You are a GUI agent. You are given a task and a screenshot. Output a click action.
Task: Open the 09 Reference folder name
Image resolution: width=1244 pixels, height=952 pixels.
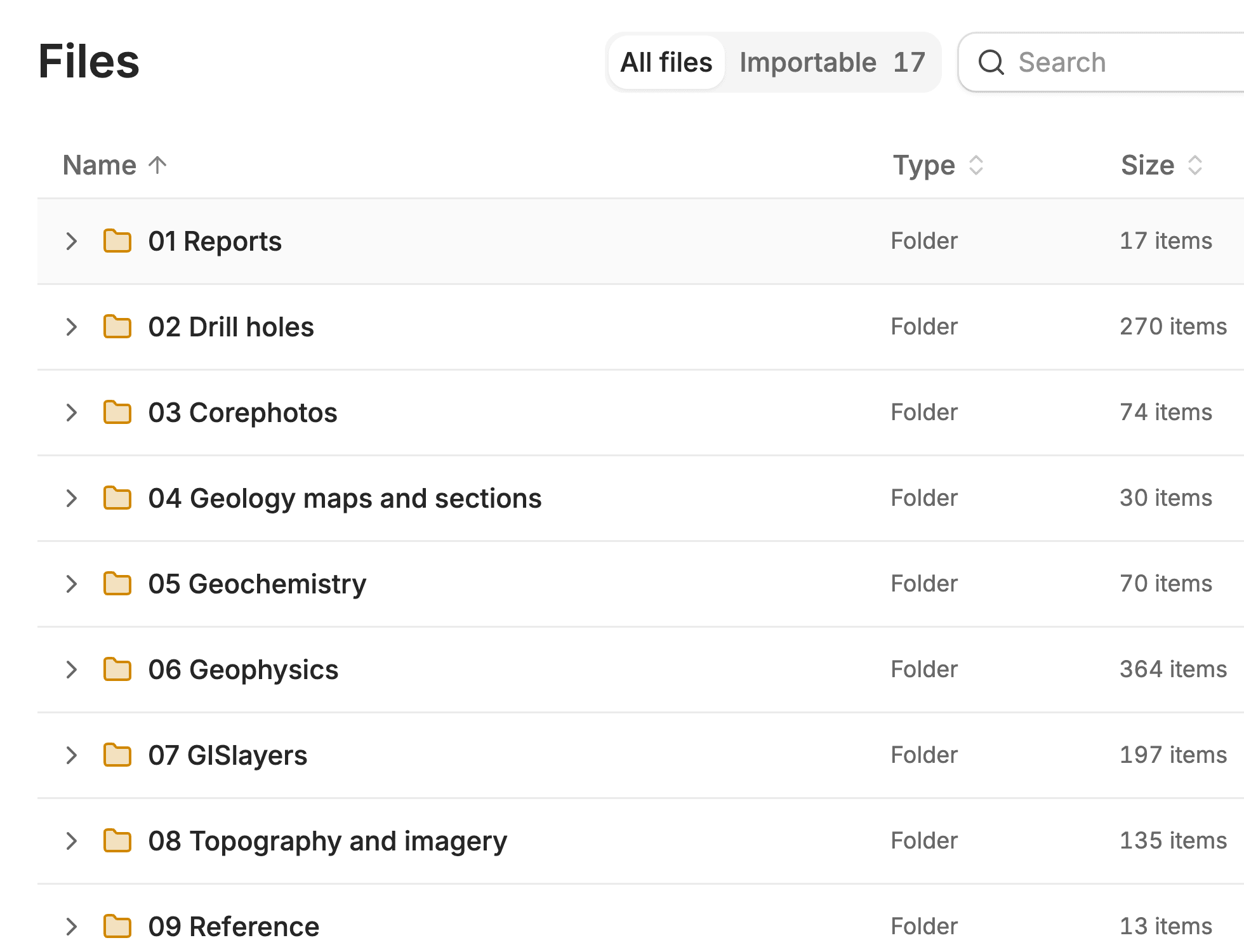(234, 927)
